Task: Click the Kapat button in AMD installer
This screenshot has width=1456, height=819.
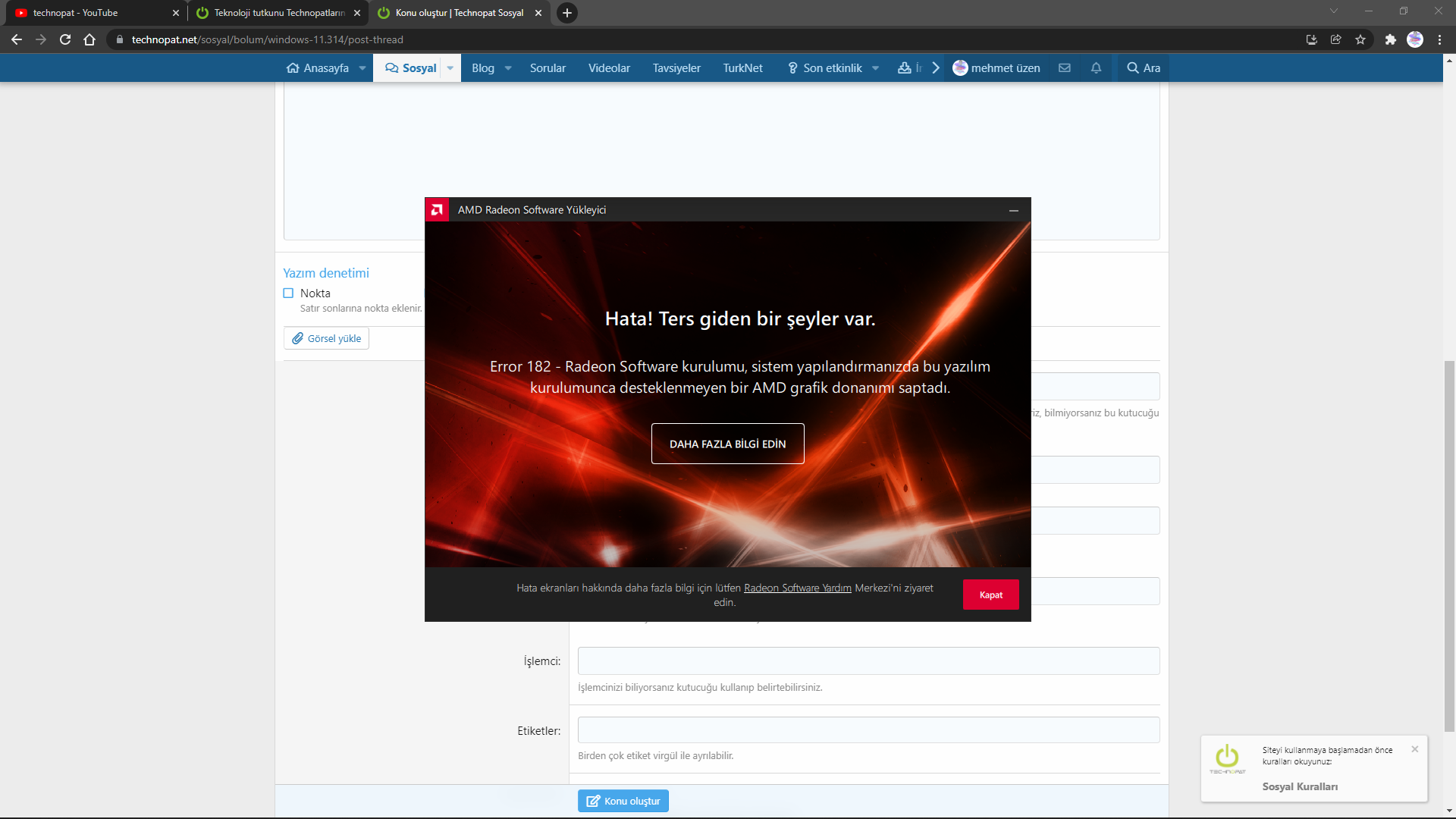Action: pyautogui.click(x=990, y=595)
